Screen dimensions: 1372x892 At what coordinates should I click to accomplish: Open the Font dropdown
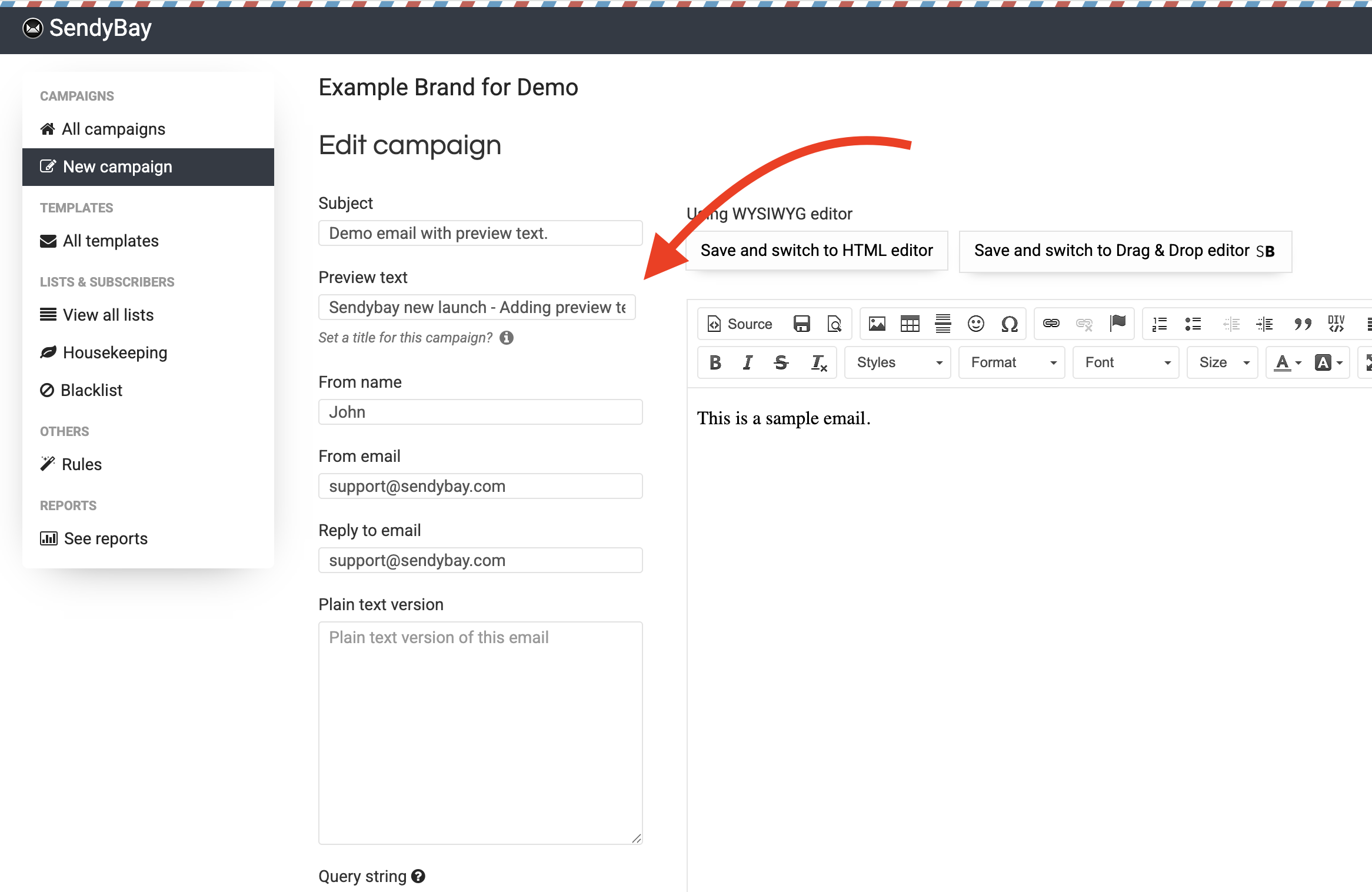point(1126,362)
